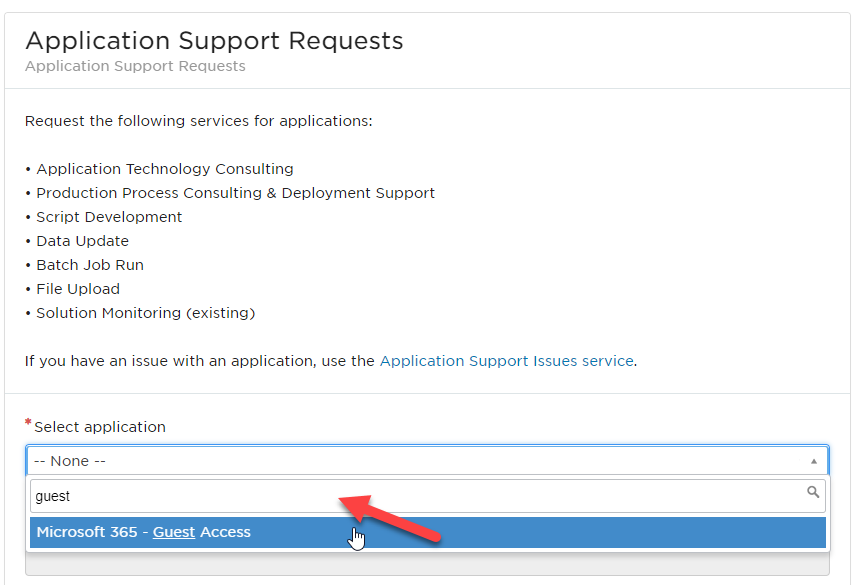Click Request the following services intro text
The image size is (862, 585).
tap(198, 121)
